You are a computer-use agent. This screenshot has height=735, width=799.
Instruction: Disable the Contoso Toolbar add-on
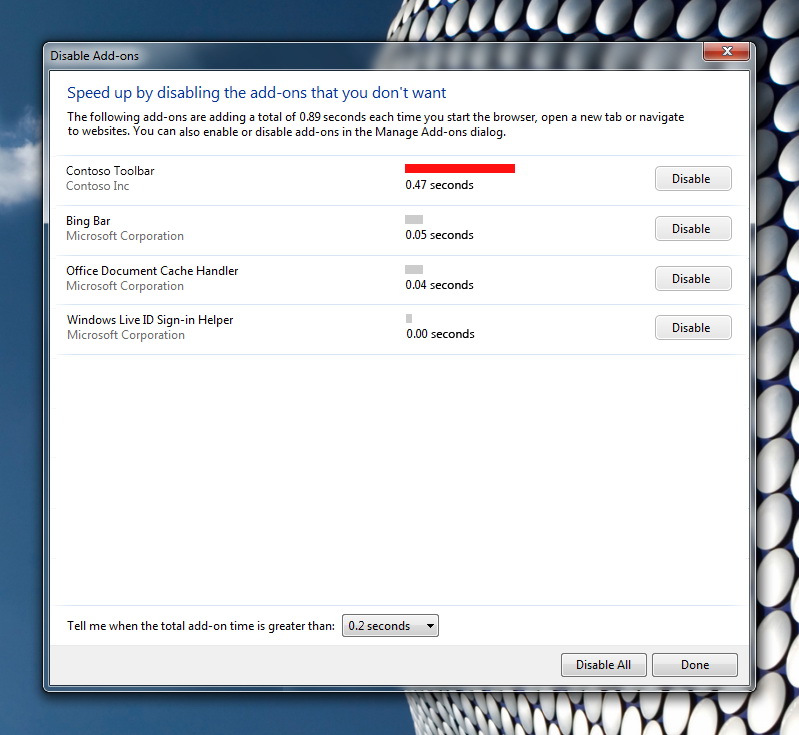coord(692,179)
